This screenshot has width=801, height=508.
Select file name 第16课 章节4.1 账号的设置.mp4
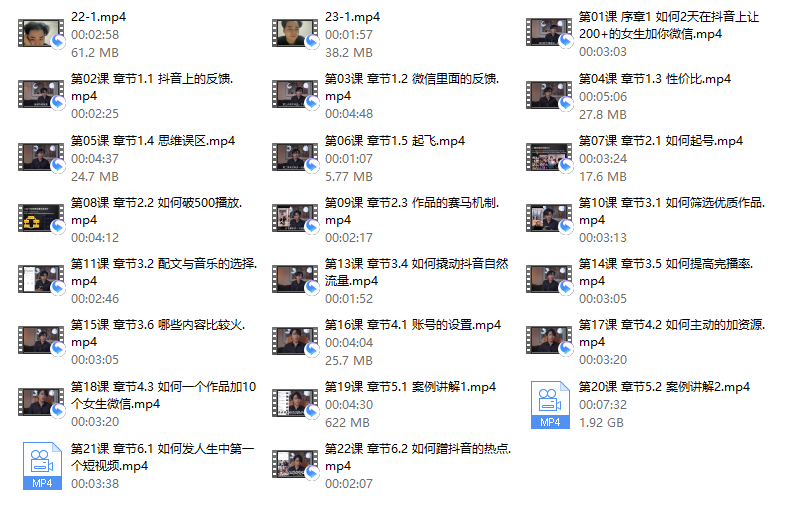pyautogui.click(x=413, y=325)
